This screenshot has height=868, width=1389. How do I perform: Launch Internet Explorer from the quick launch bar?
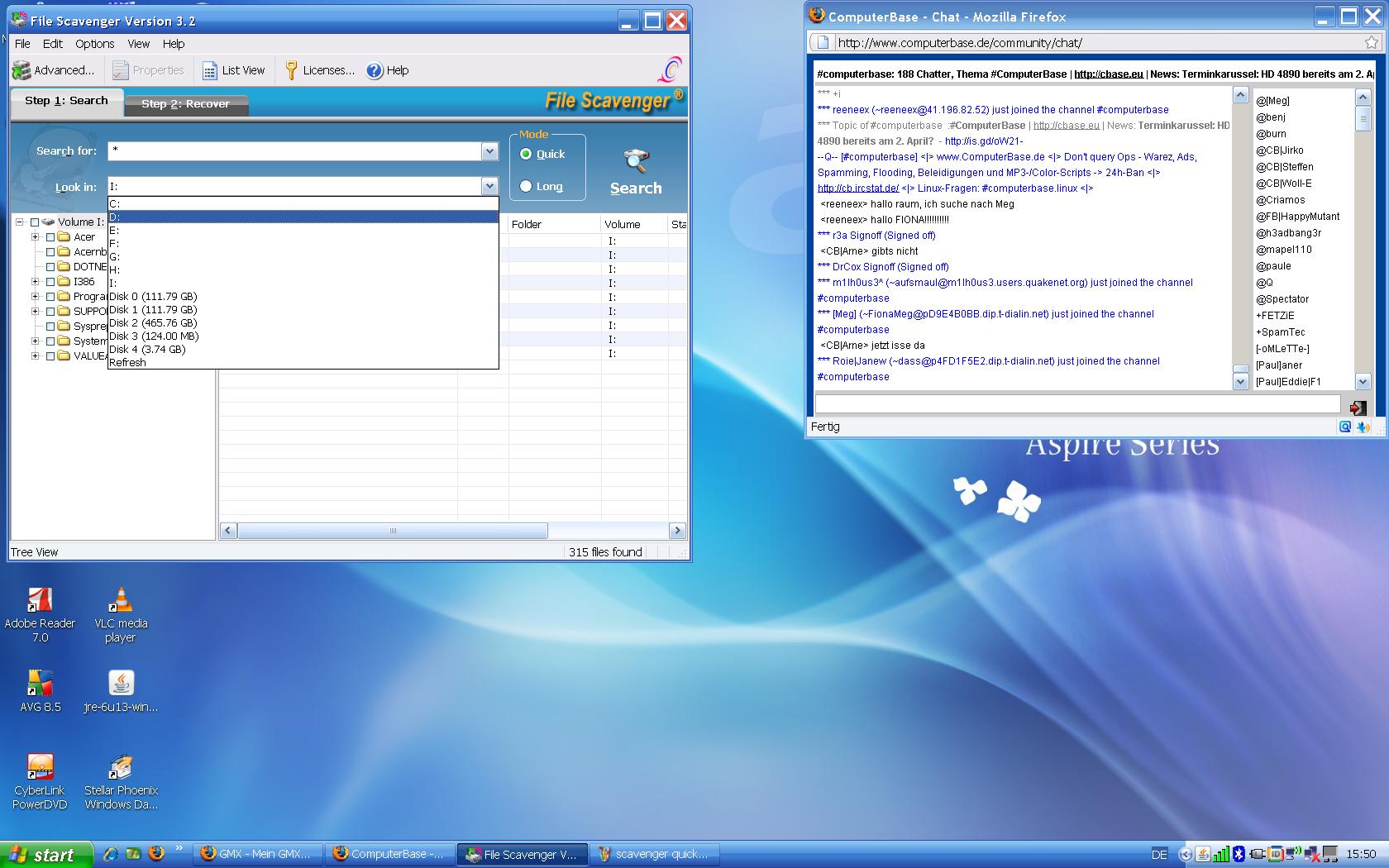110,854
